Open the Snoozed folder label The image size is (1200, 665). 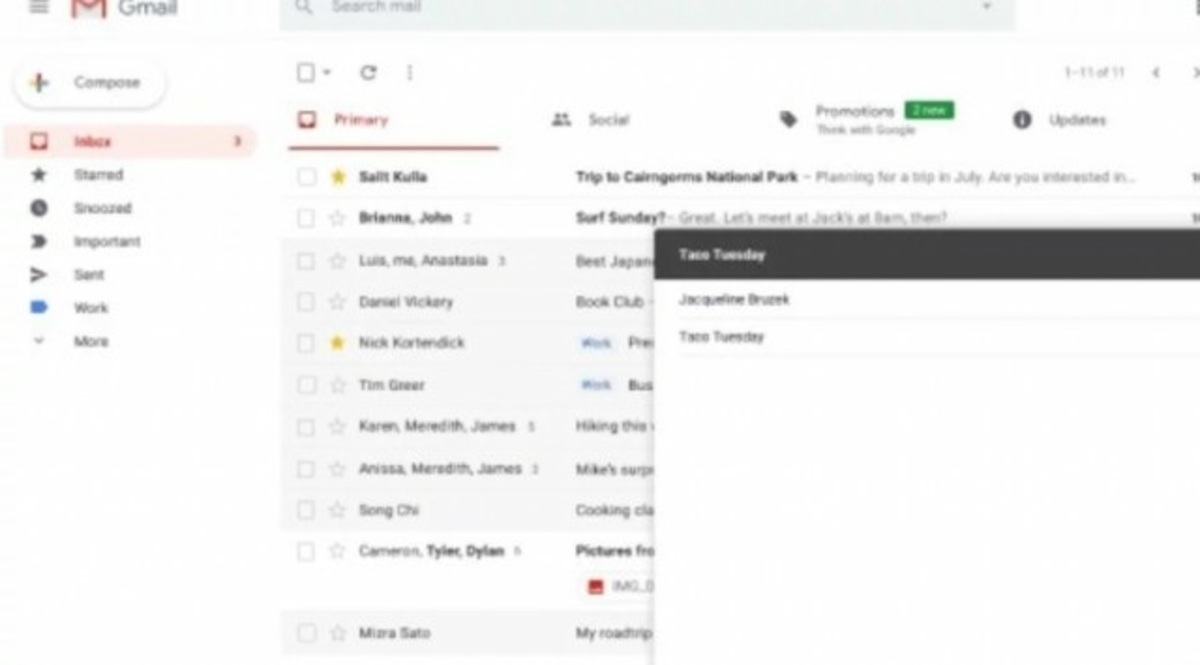coord(103,208)
